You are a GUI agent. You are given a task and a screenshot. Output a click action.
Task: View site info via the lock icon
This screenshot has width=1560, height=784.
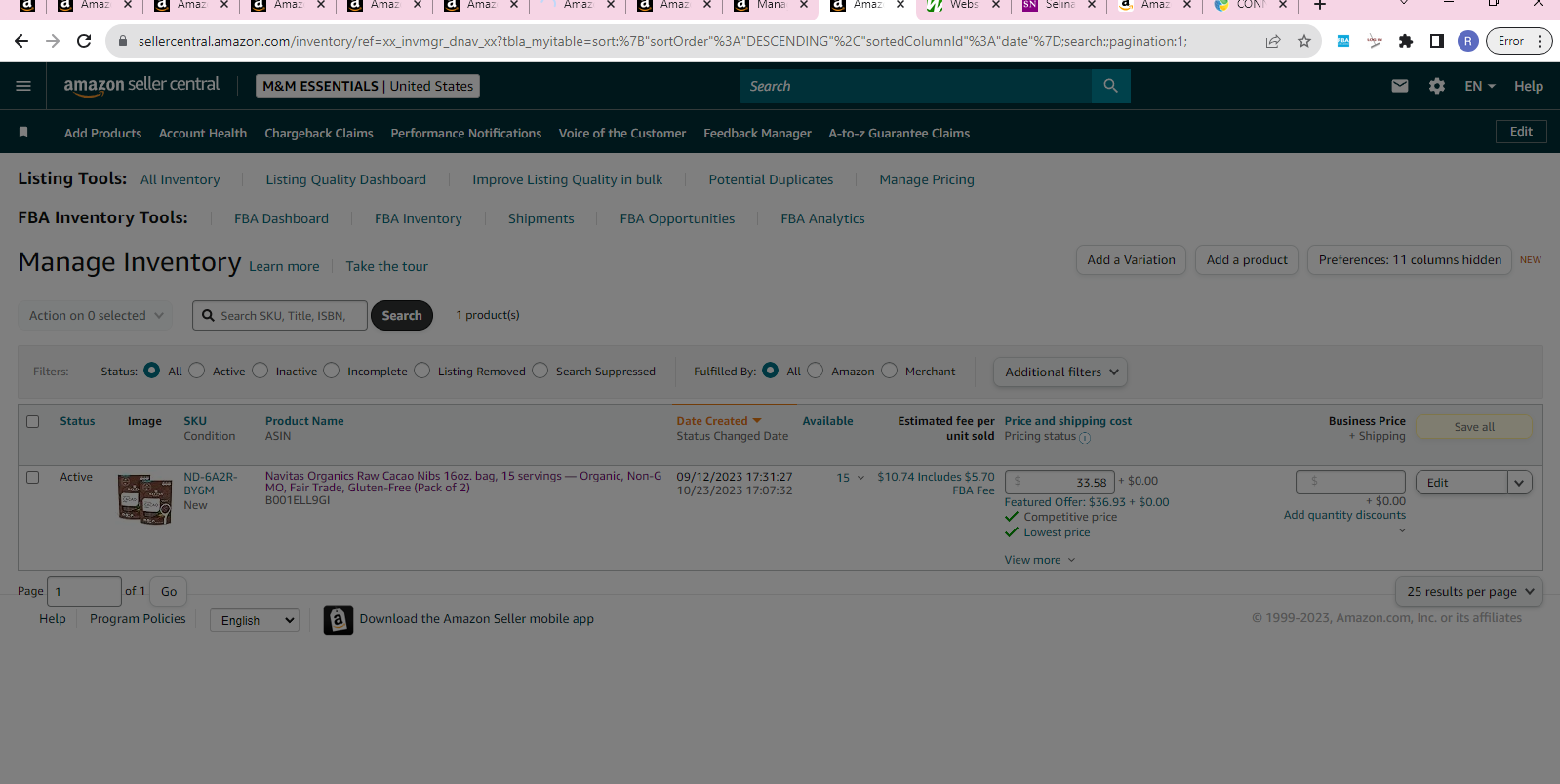(123, 41)
